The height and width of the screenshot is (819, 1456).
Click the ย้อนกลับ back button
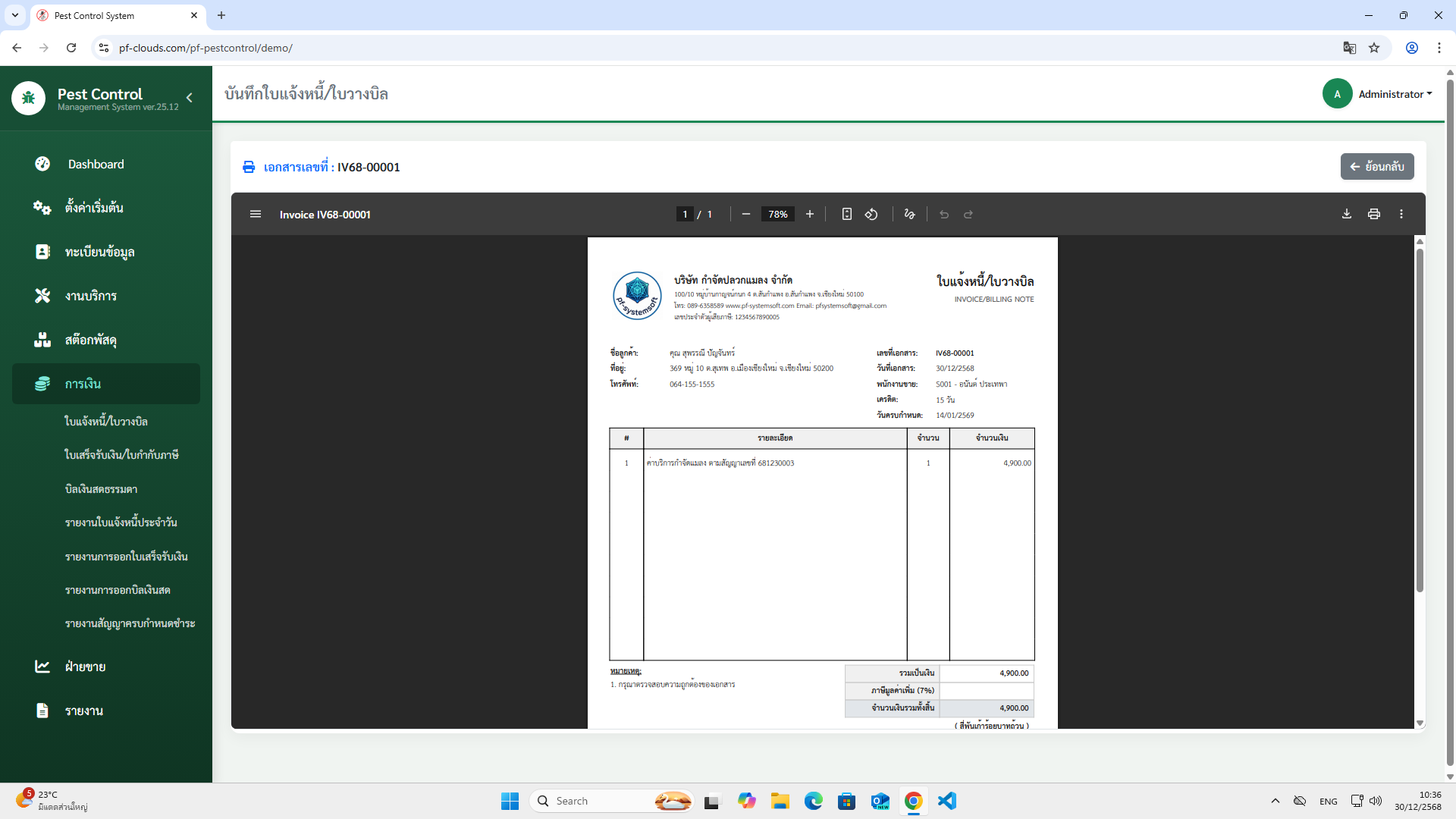pos(1376,167)
